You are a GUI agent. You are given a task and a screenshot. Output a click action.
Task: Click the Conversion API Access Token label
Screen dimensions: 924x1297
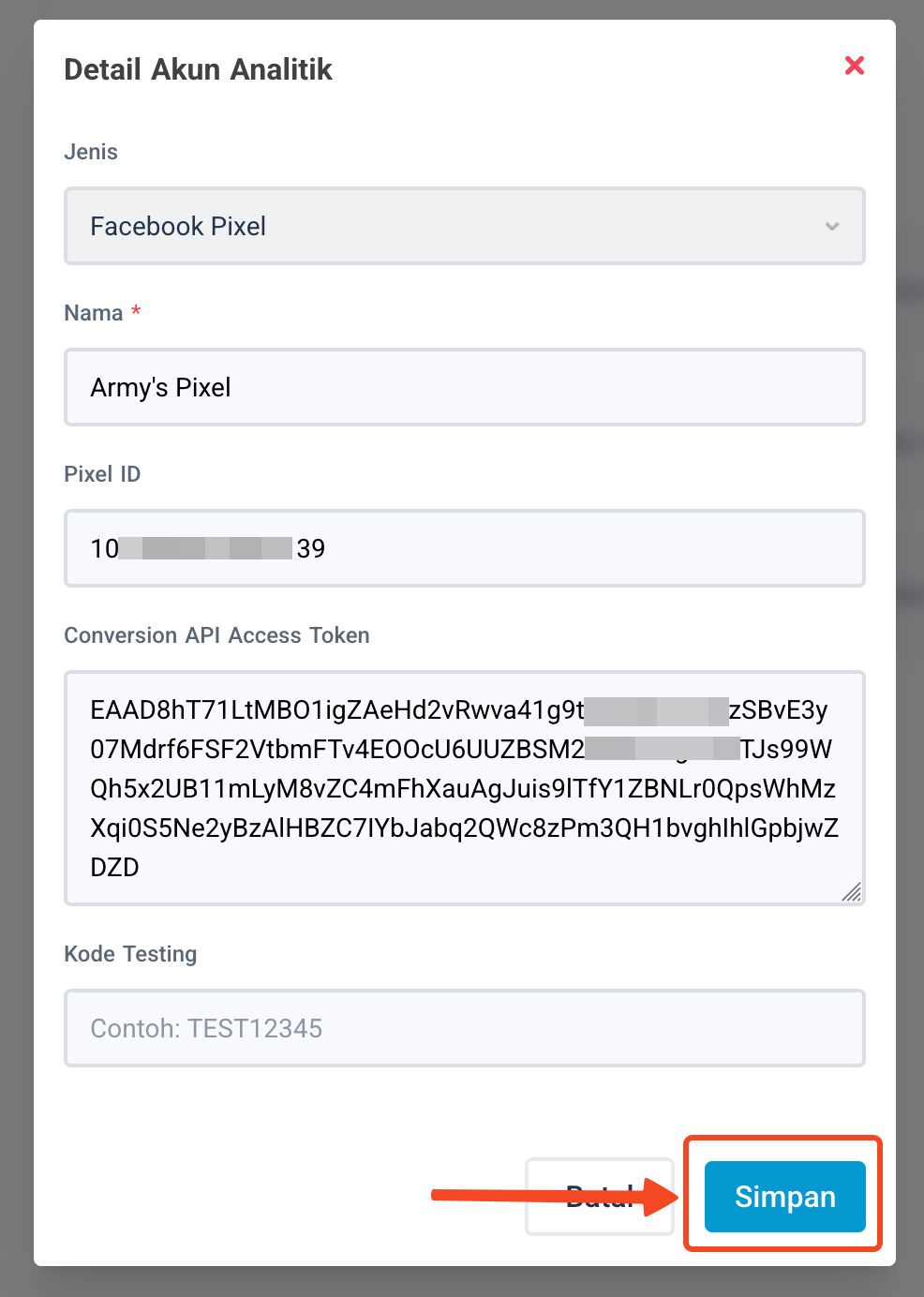(216, 634)
